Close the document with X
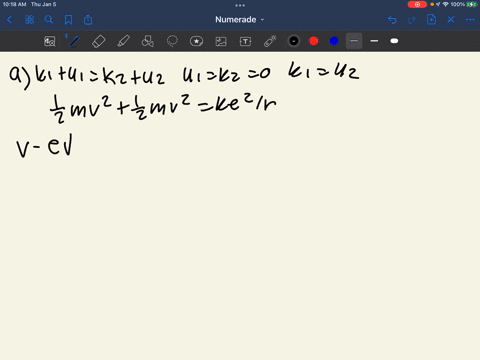480x360 pixels. click(x=451, y=20)
